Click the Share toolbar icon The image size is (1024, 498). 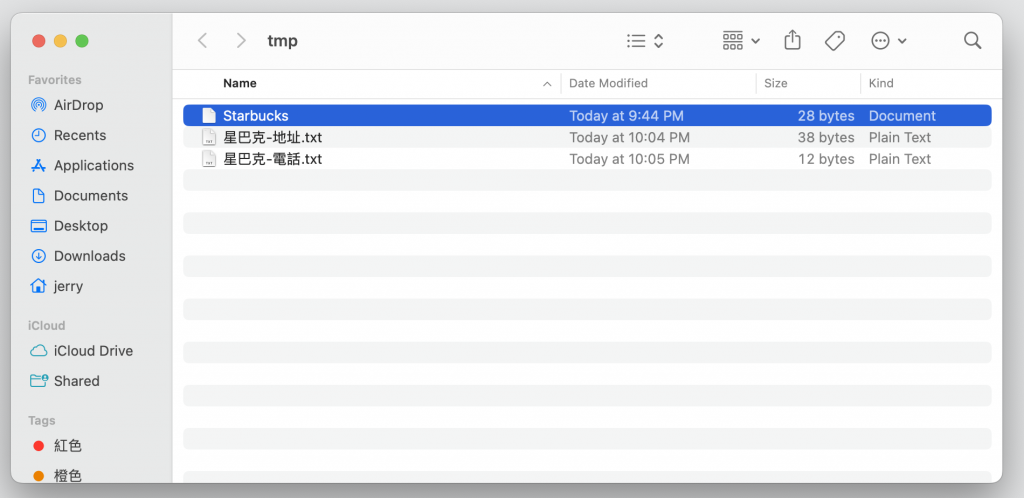pyautogui.click(x=792, y=40)
